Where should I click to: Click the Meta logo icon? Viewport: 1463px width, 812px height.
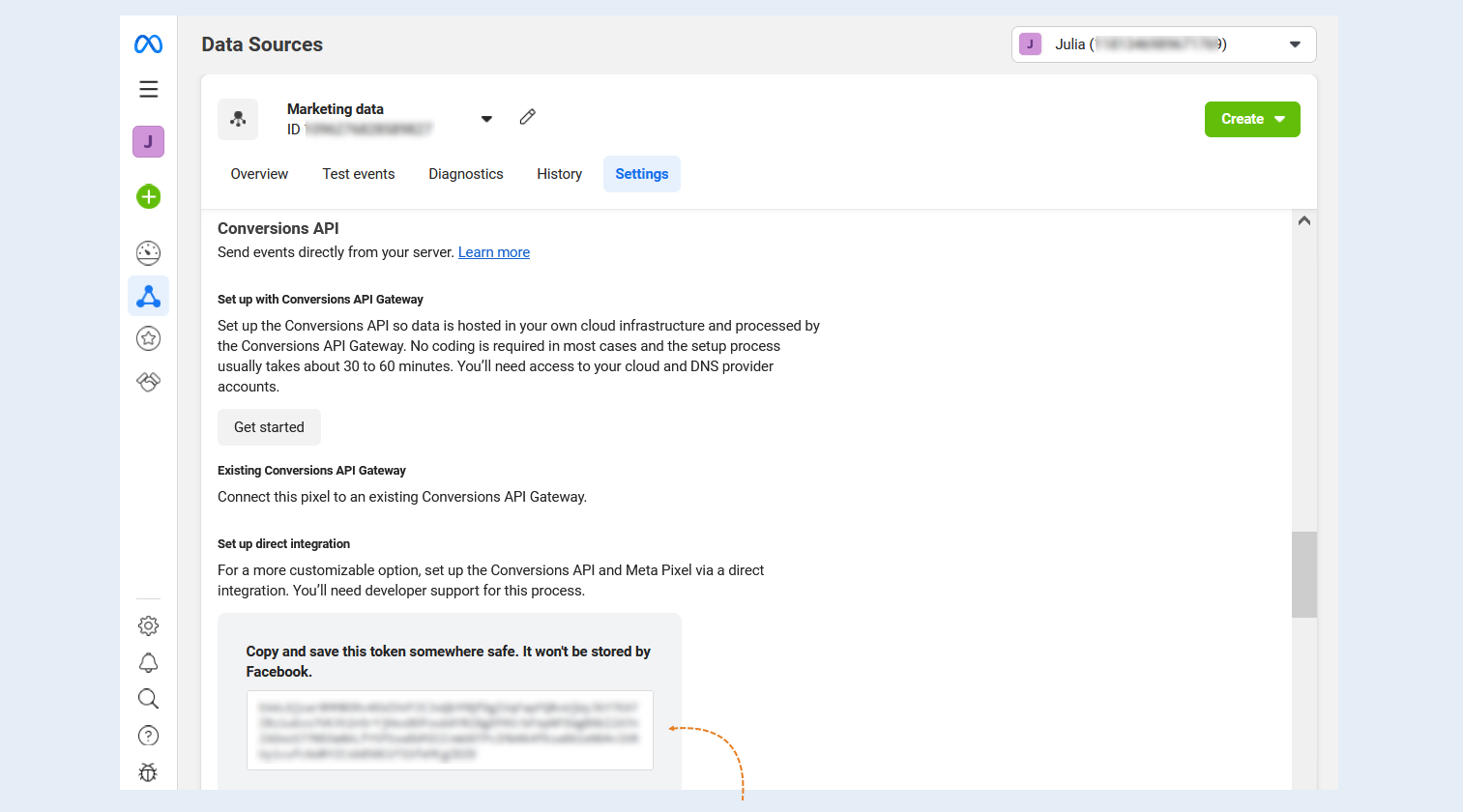tap(148, 44)
